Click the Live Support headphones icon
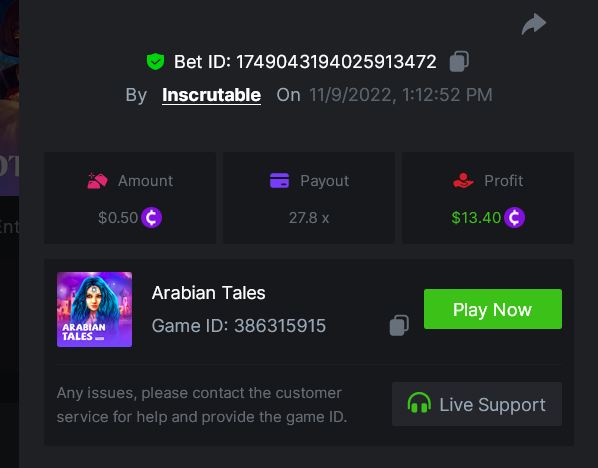Screen dimensions: 598x468 coord(419,403)
